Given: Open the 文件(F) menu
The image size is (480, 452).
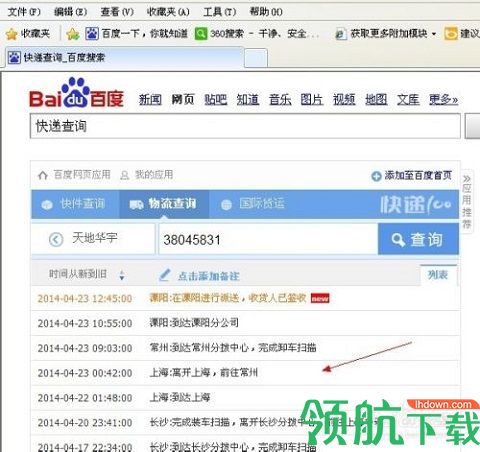Looking at the screenshot, I should [24, 12].
